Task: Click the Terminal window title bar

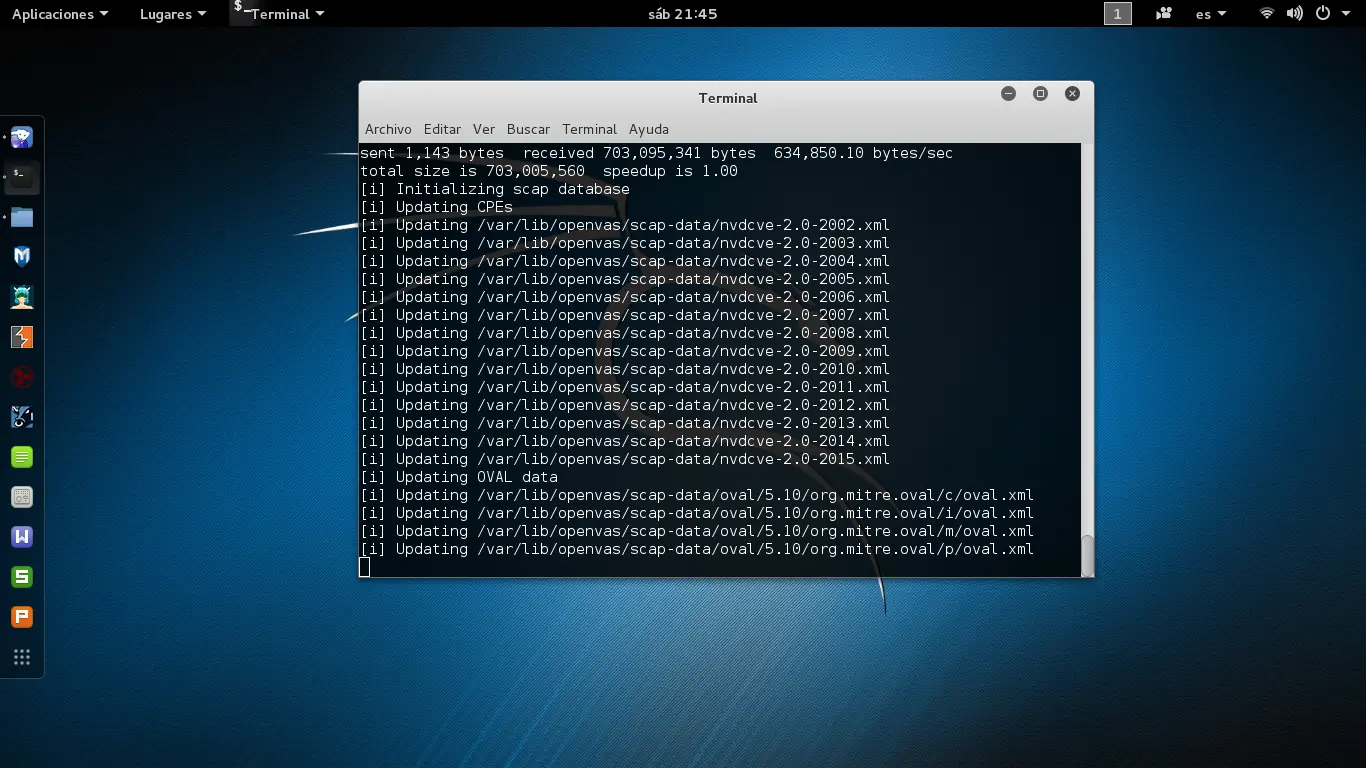Action: click(x=728, y=98)
